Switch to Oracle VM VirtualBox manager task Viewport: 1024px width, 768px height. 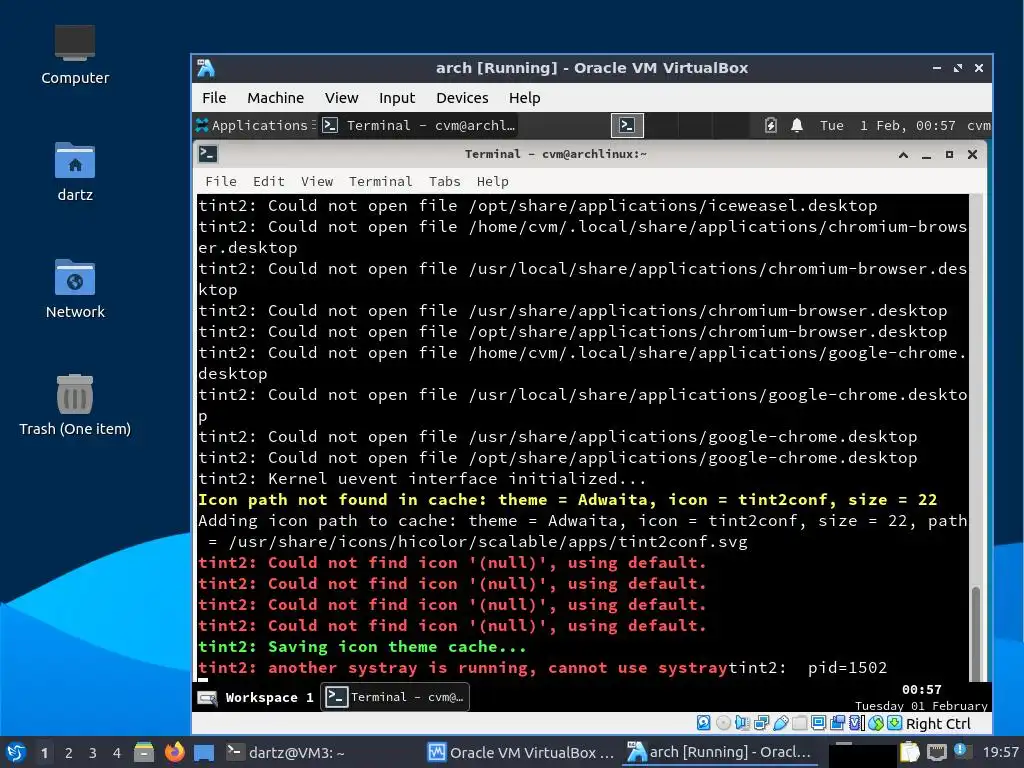coord(520,752)
